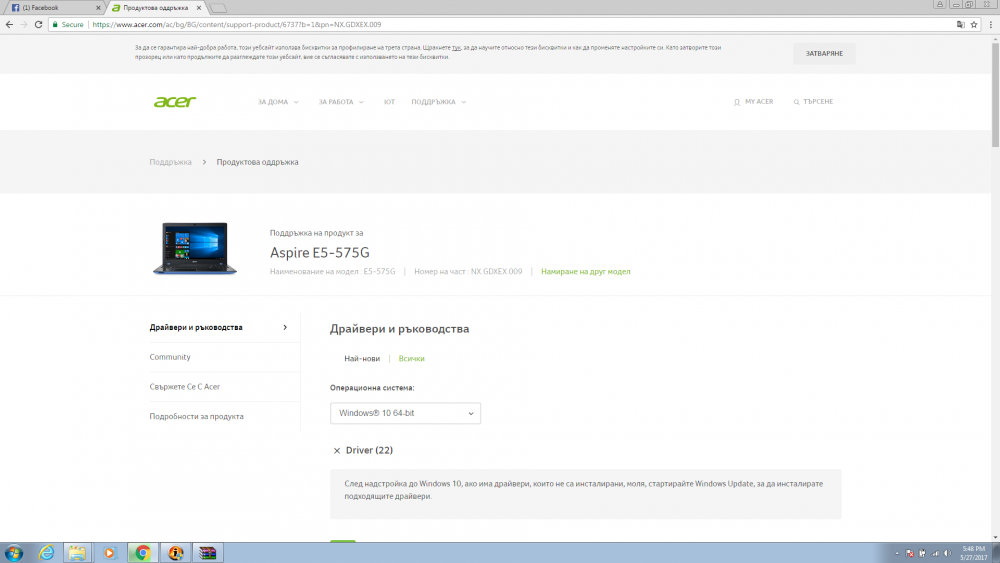
Task: Click the Aspire E5-575G heading text
Action: [x=320, y=252]
